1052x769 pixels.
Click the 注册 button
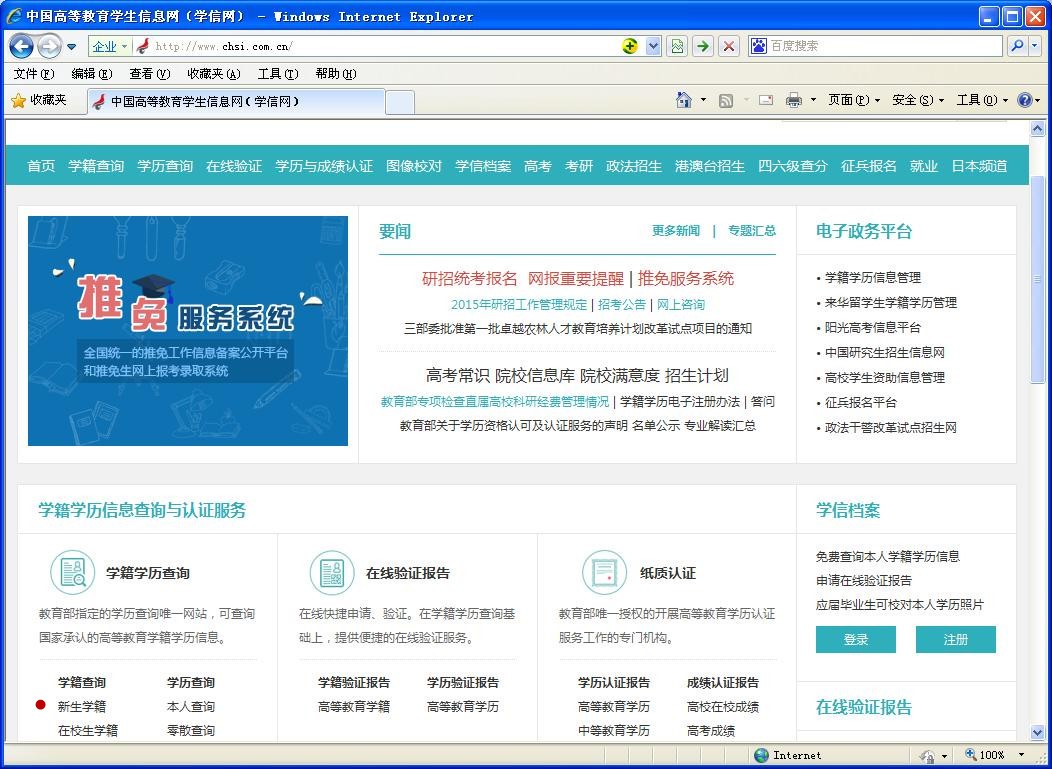click(x=955, y=640)
